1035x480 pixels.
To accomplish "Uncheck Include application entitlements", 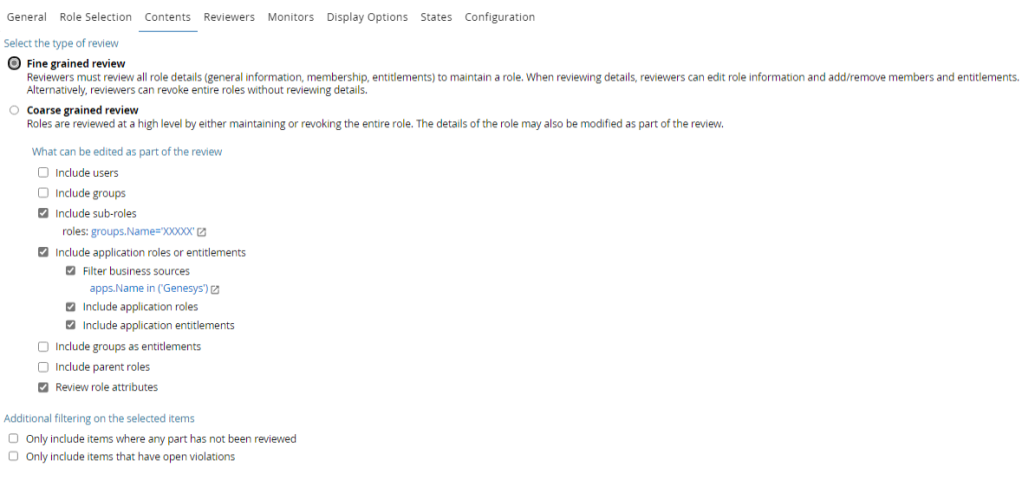I will pos(71,325).
